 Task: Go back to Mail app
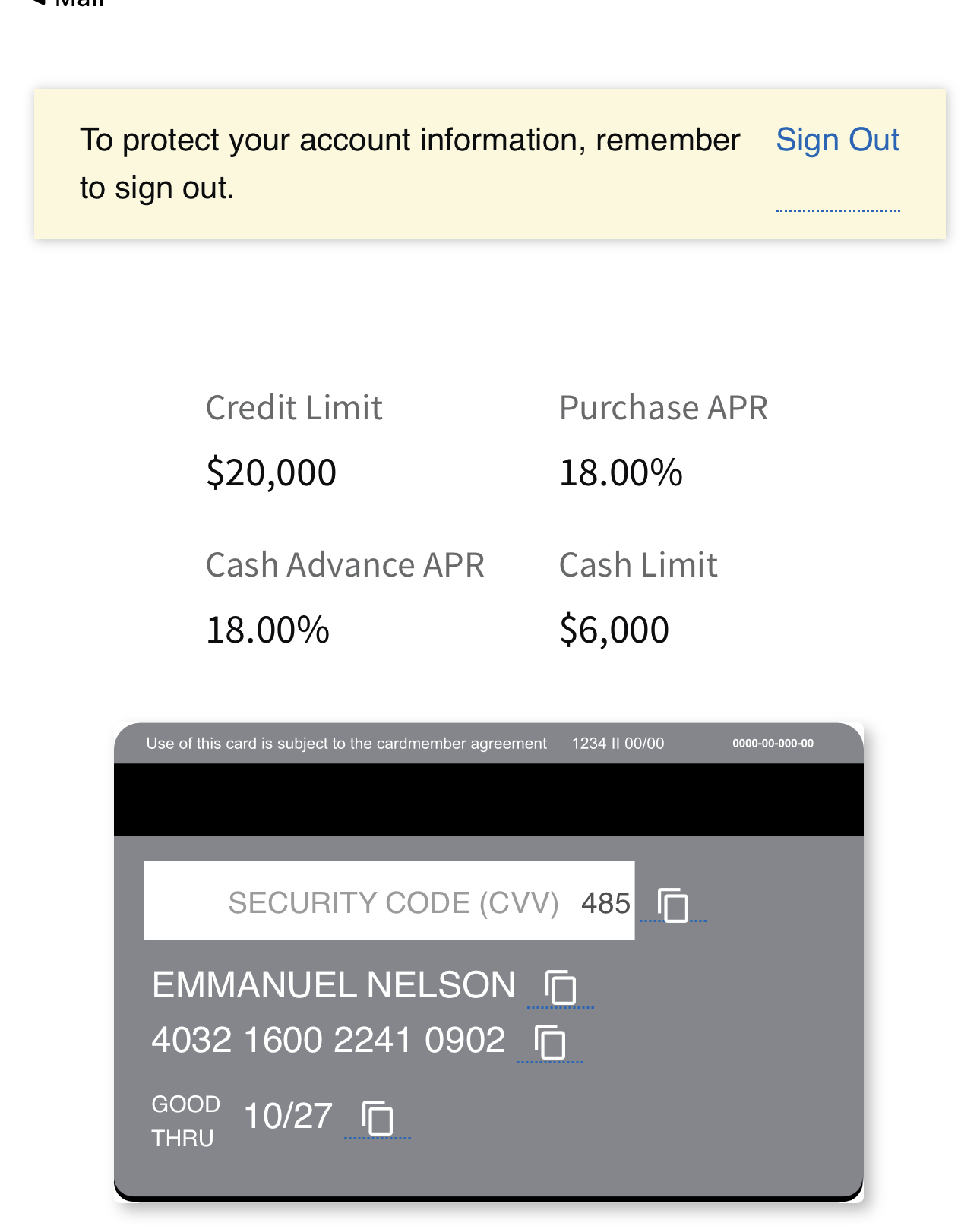tap(70, 4)
